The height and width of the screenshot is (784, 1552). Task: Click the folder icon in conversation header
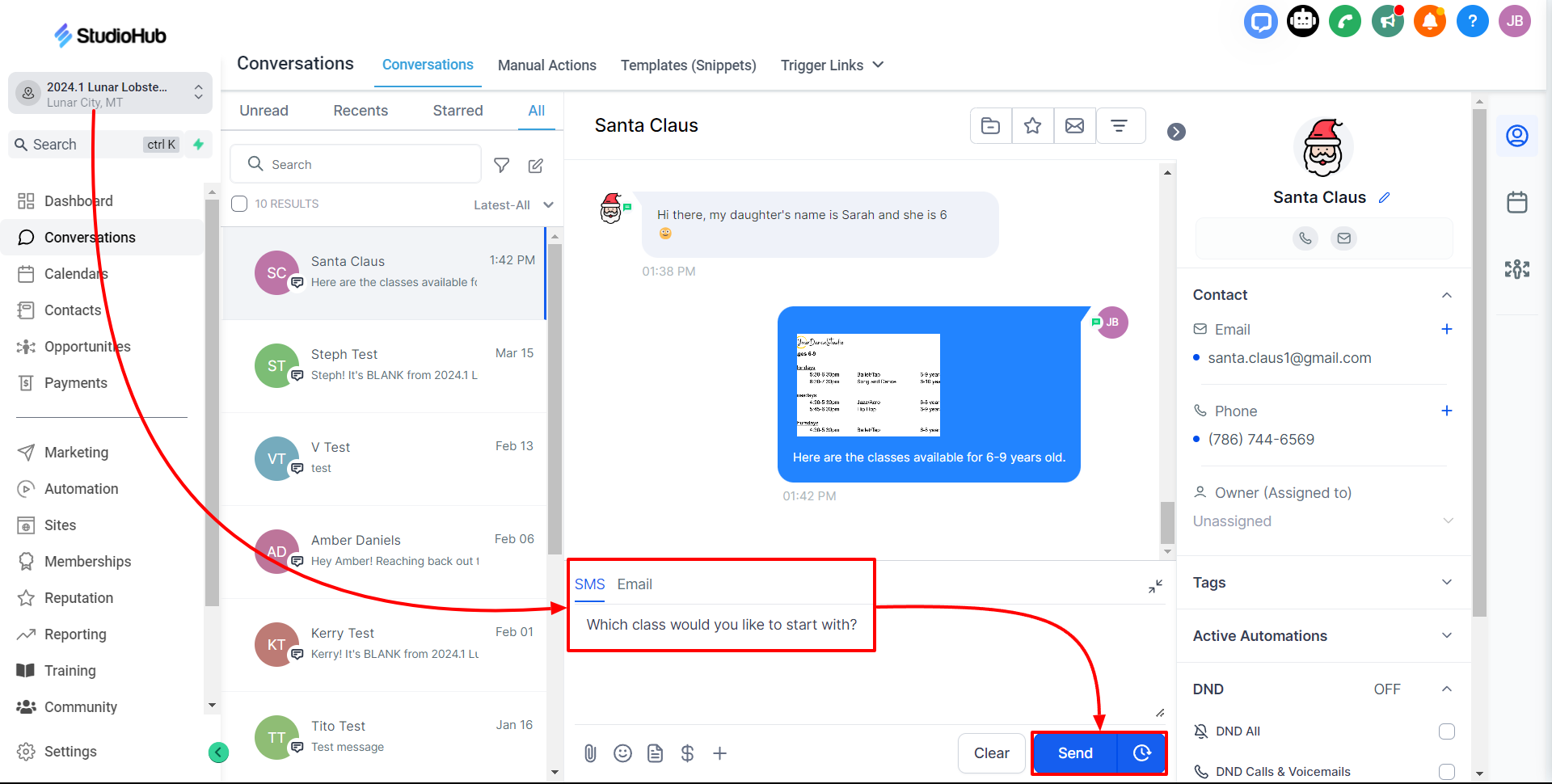pyautogui.click(x=991, y=126)
